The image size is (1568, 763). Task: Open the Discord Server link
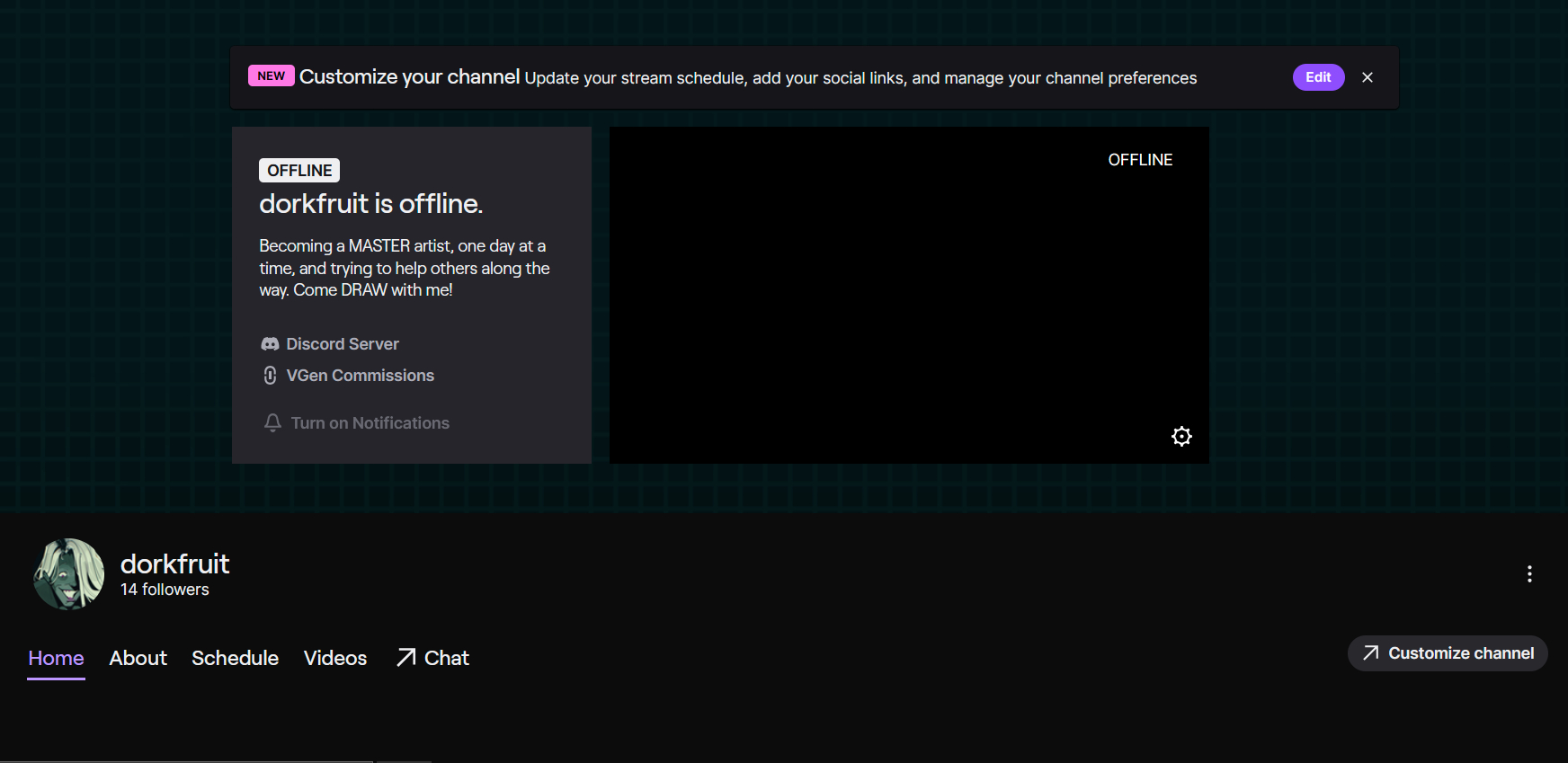(x=342, y=344)
